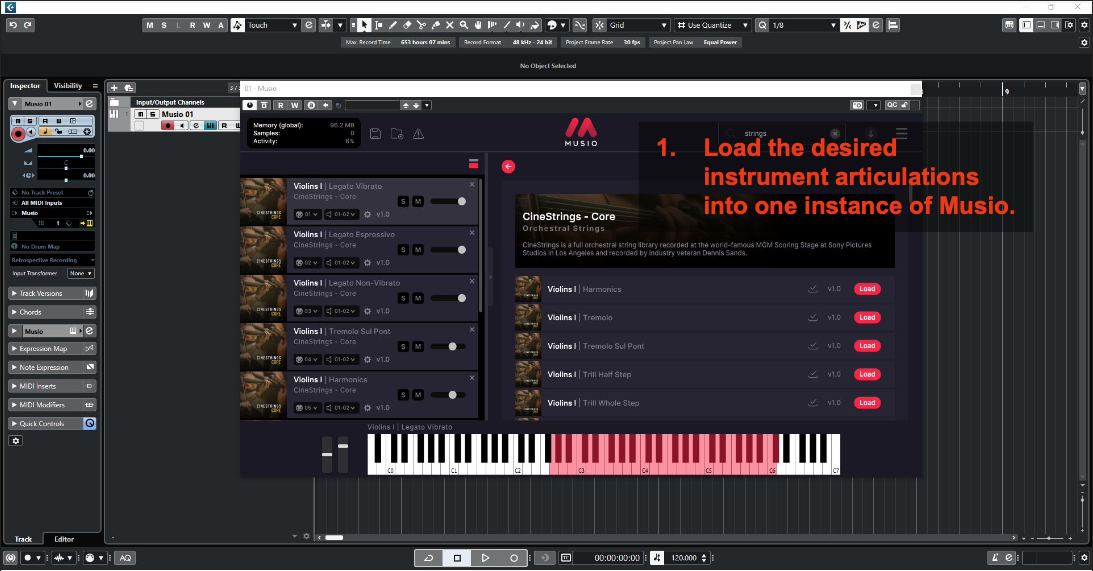
Task: Open the Musio hamburger menu icon
Action: 901,132
